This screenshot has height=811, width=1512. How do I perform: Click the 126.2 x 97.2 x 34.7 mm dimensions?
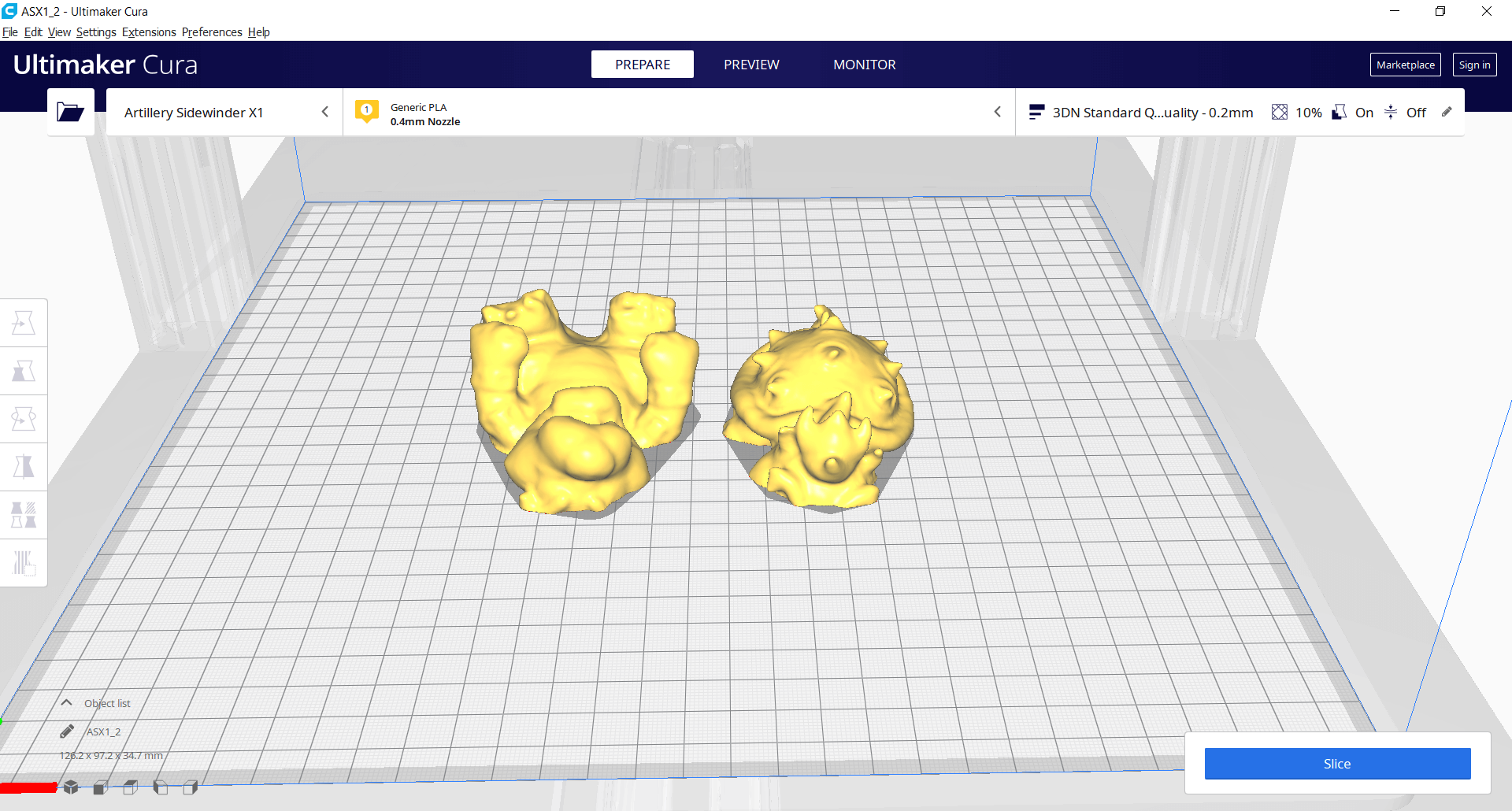pos(111,755)
